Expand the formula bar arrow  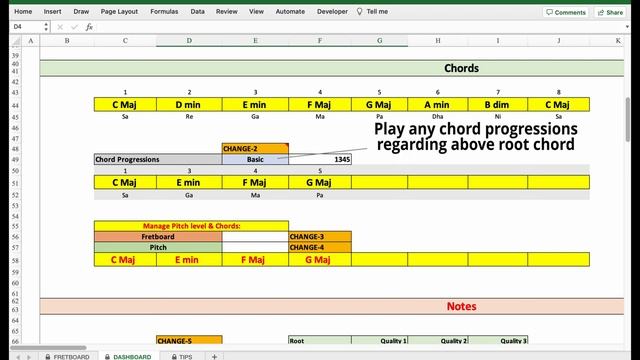627,27
